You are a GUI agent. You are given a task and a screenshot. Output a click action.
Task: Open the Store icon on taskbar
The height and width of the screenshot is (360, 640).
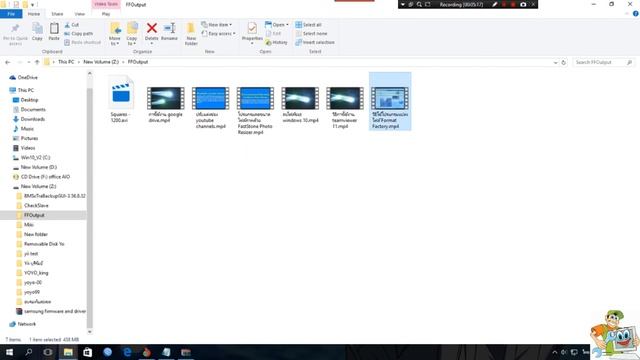tap(87, 352)
